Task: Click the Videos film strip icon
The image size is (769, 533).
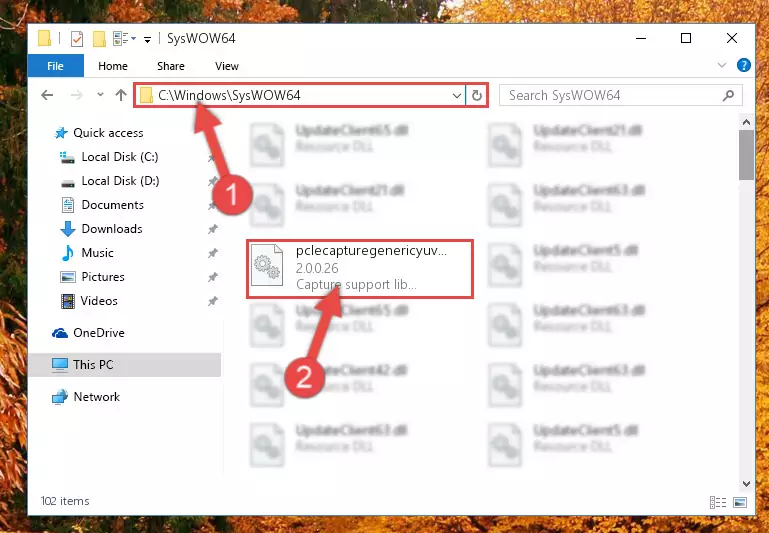Action: click(x=68, y=301)
